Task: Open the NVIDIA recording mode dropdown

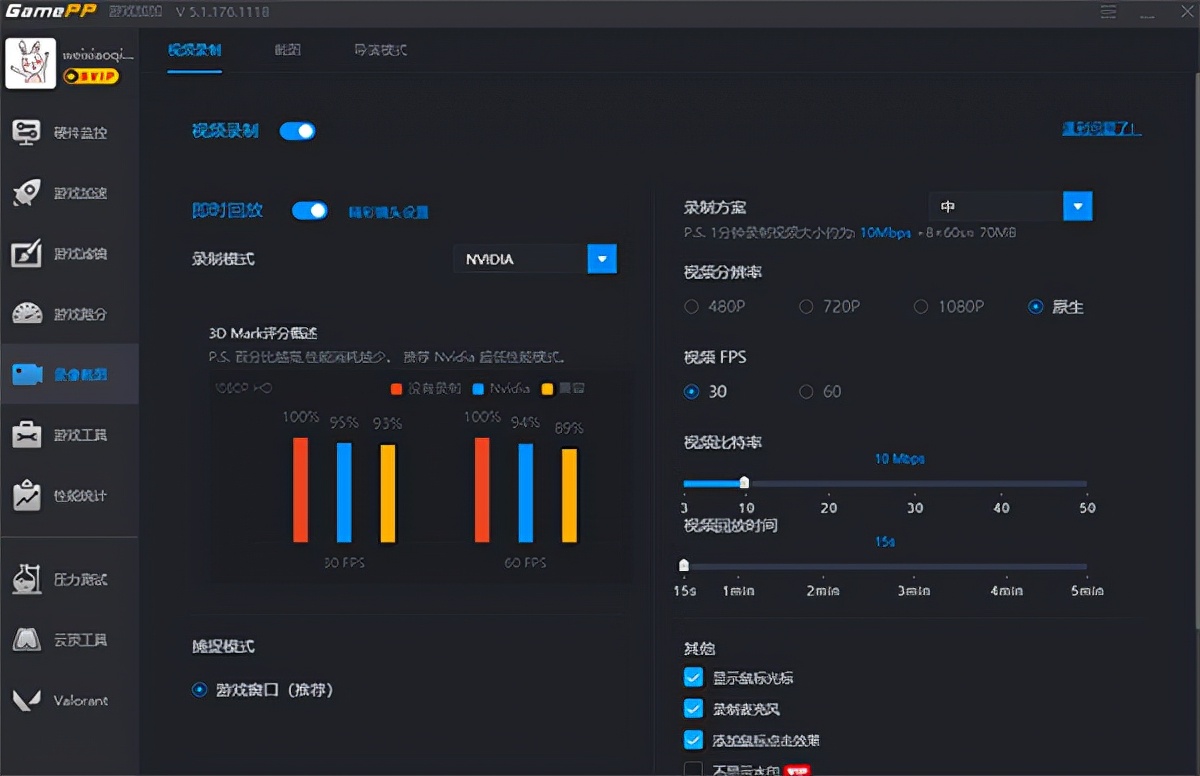Action: click(x=601, y=258)
